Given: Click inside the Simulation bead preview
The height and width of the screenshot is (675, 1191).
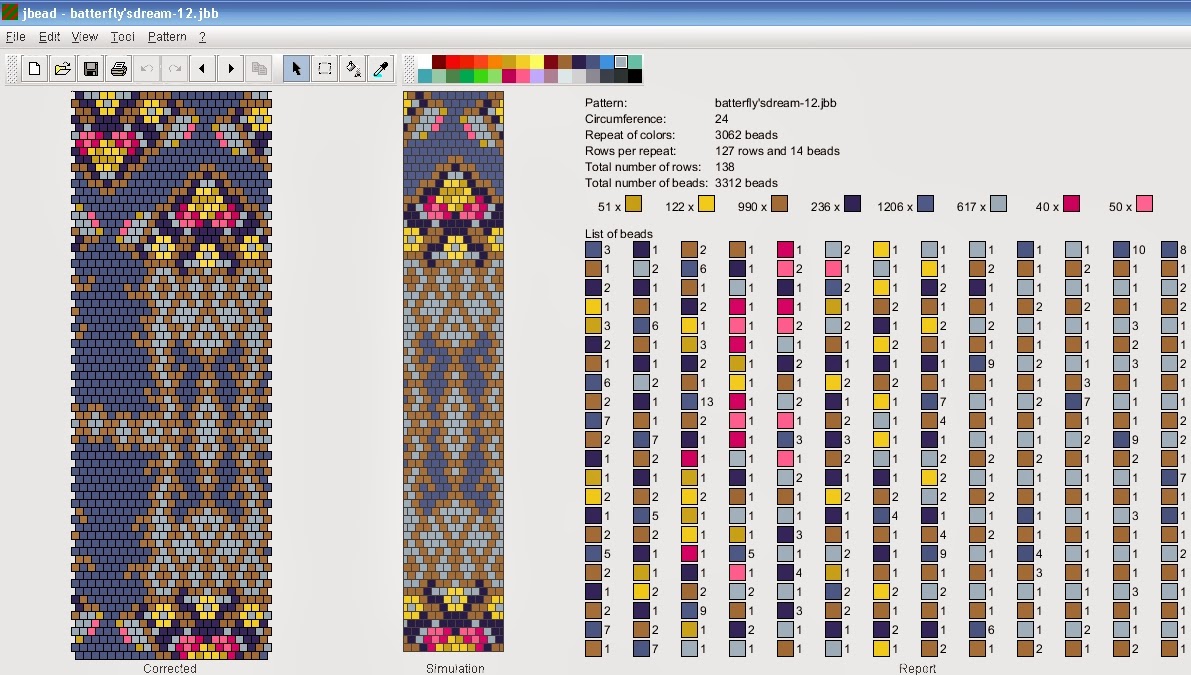Looking at the screenshot, I should [x=453, y=370].
